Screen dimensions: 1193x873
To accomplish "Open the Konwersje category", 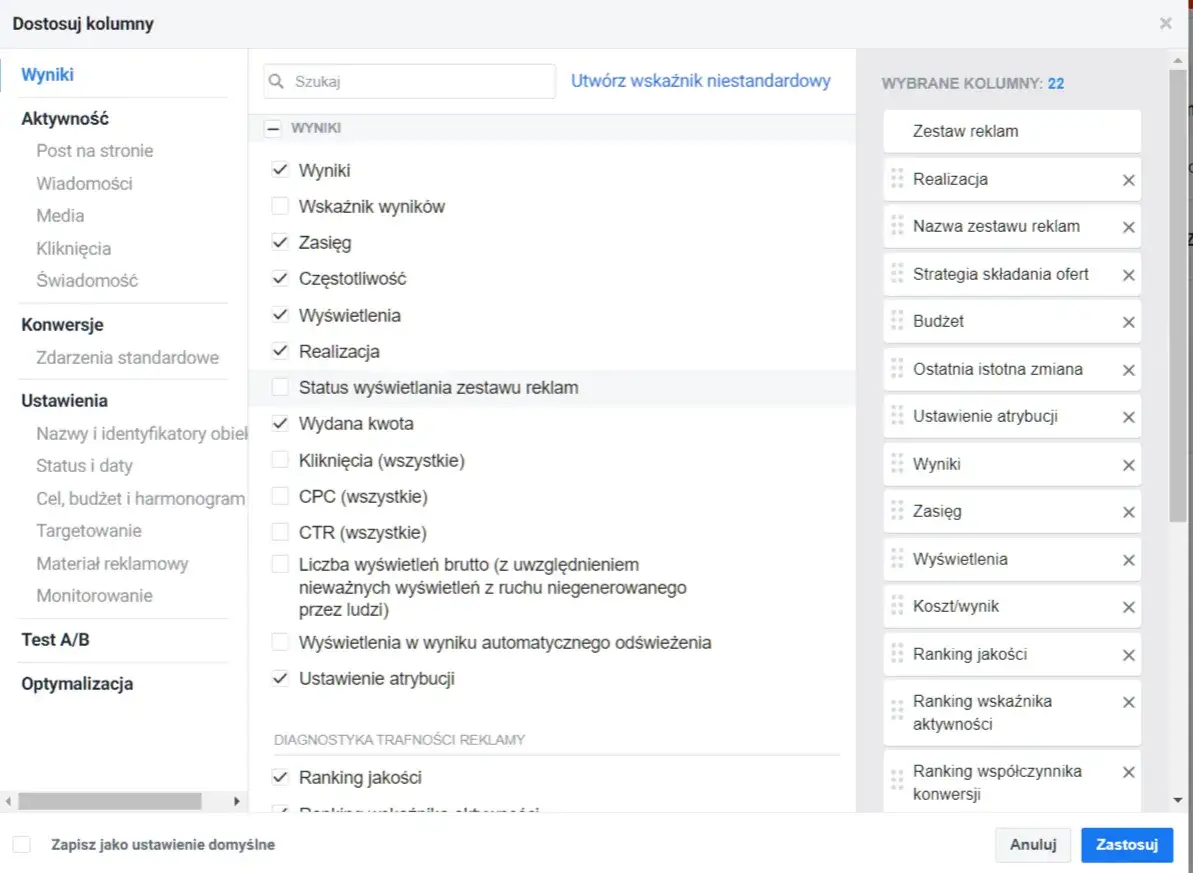I will click(62, 325).
